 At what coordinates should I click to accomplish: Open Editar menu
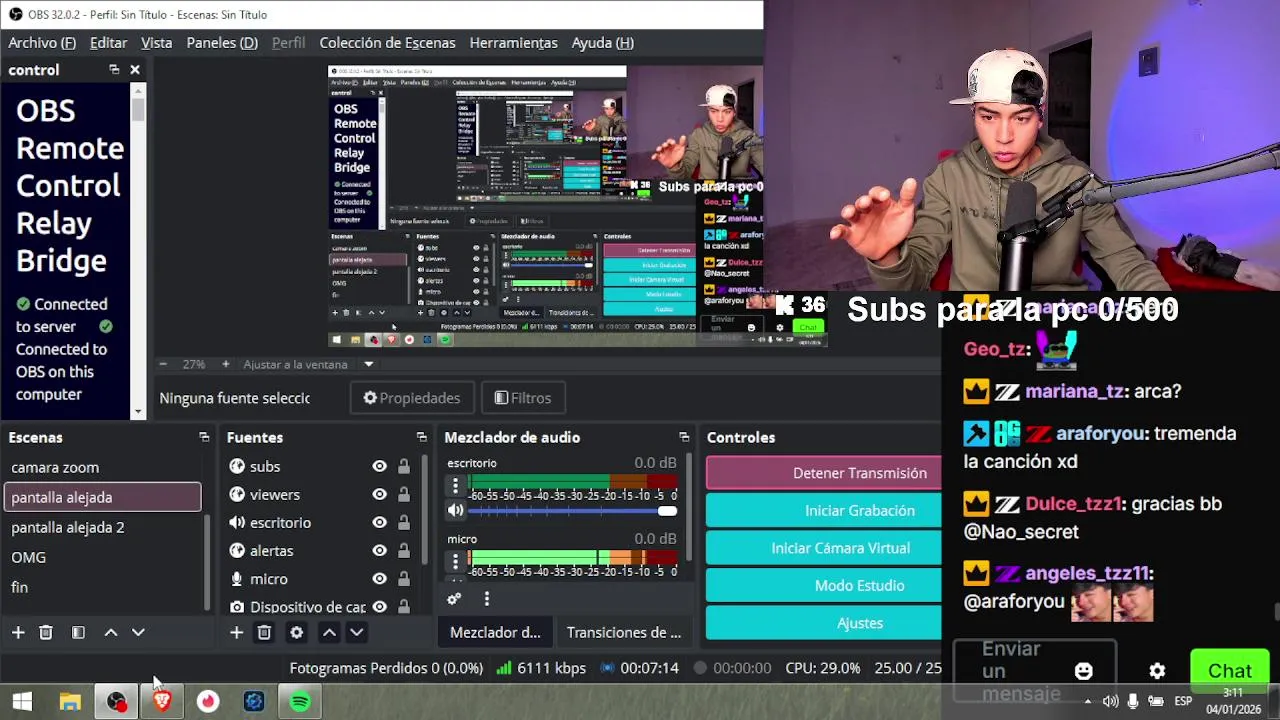point(108,42)
